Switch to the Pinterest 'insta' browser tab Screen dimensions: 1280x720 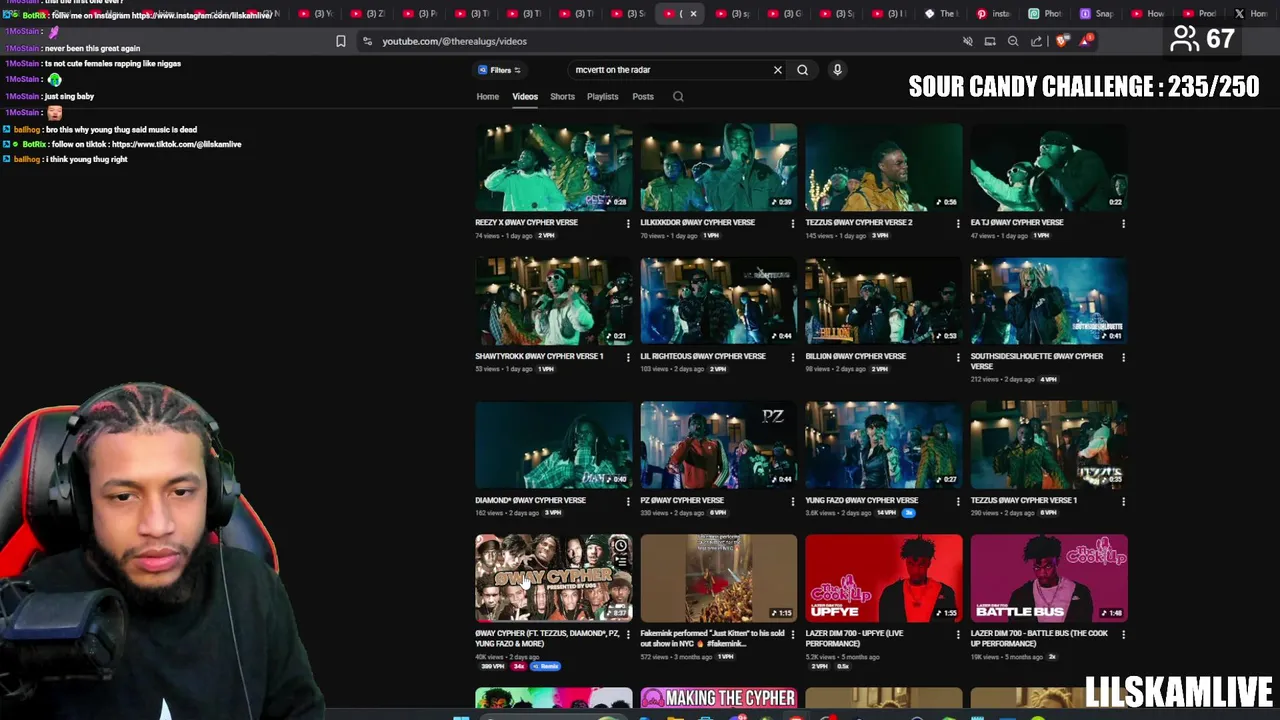pos(992,14)
